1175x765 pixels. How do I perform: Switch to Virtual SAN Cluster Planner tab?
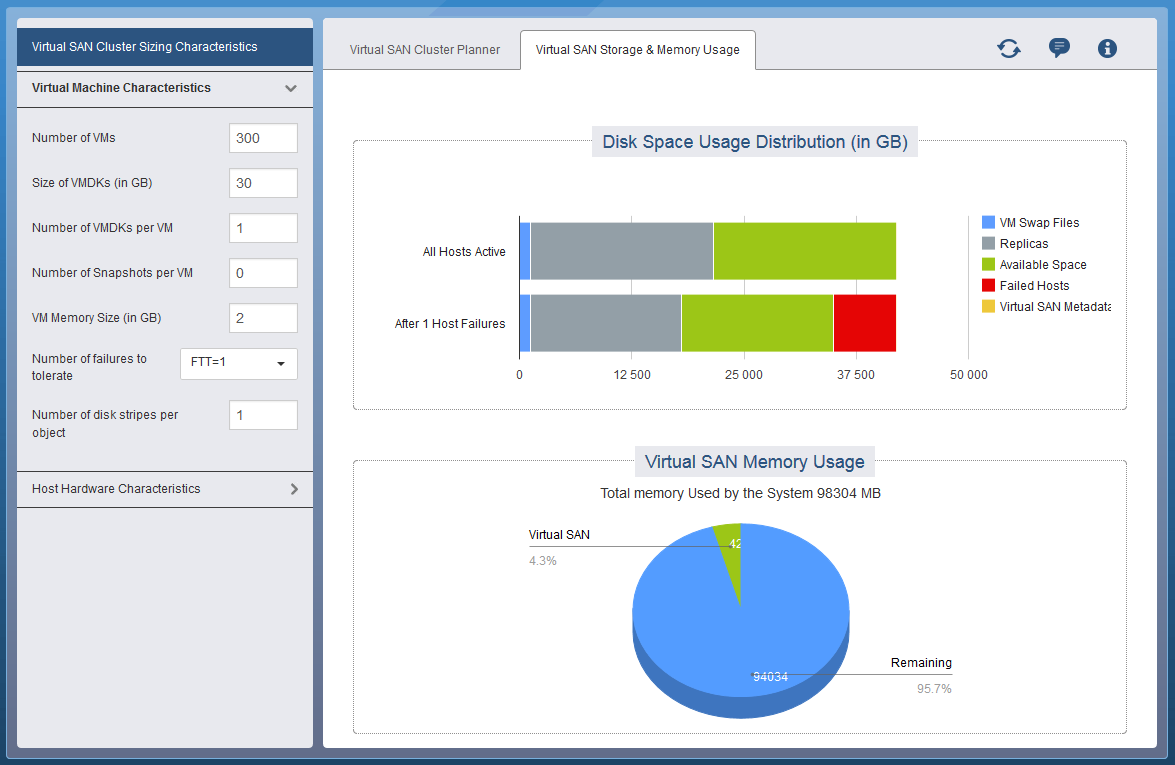pos(424,49)
